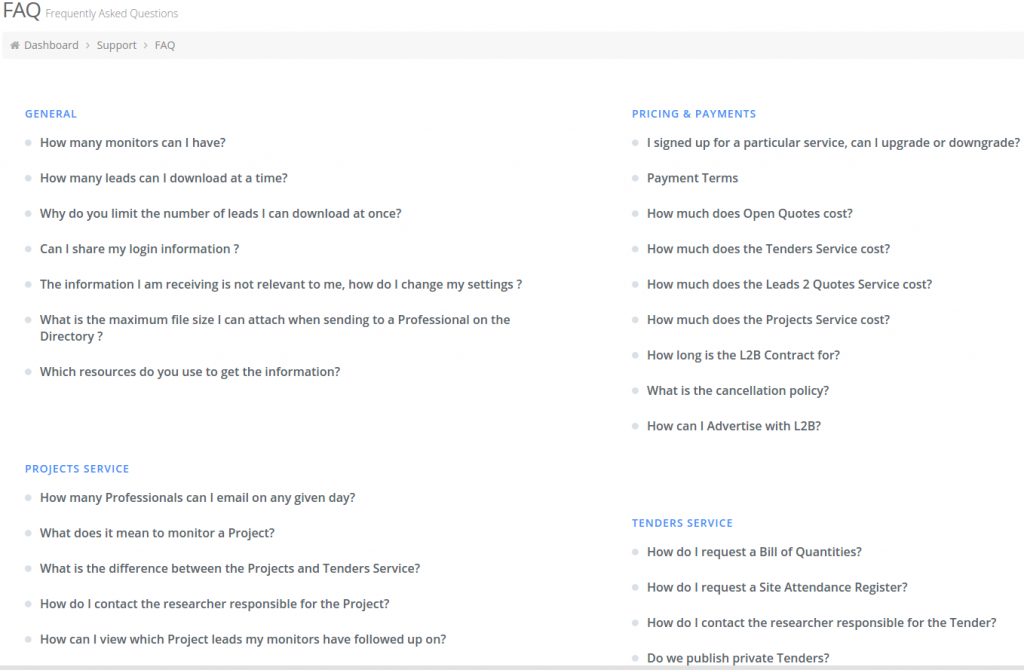Click the home icon in the breadcrumb

pos(14,45)
